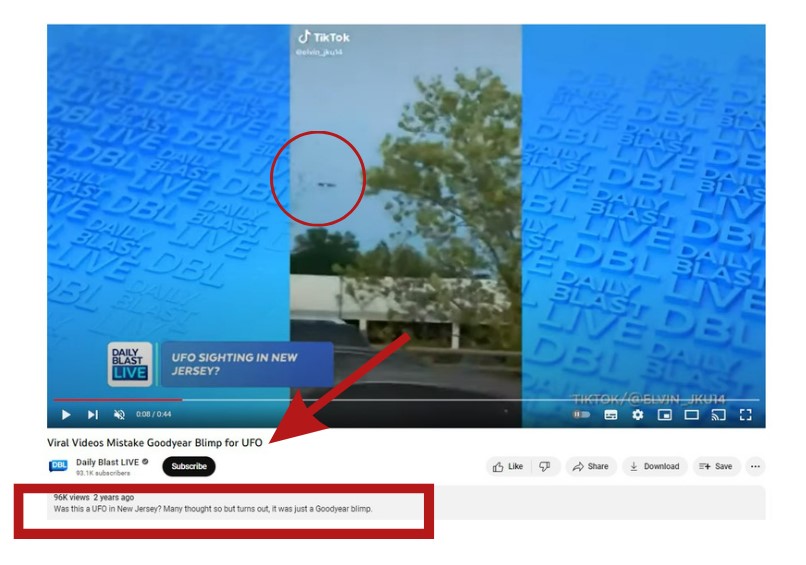Screen dimensions: 806x565
Task: Enable theater mode view
Action: (691, 414)
